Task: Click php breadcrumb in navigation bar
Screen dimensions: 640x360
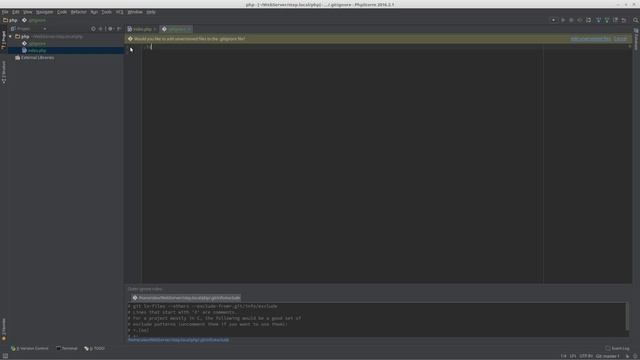Action: tap(10, 20)
